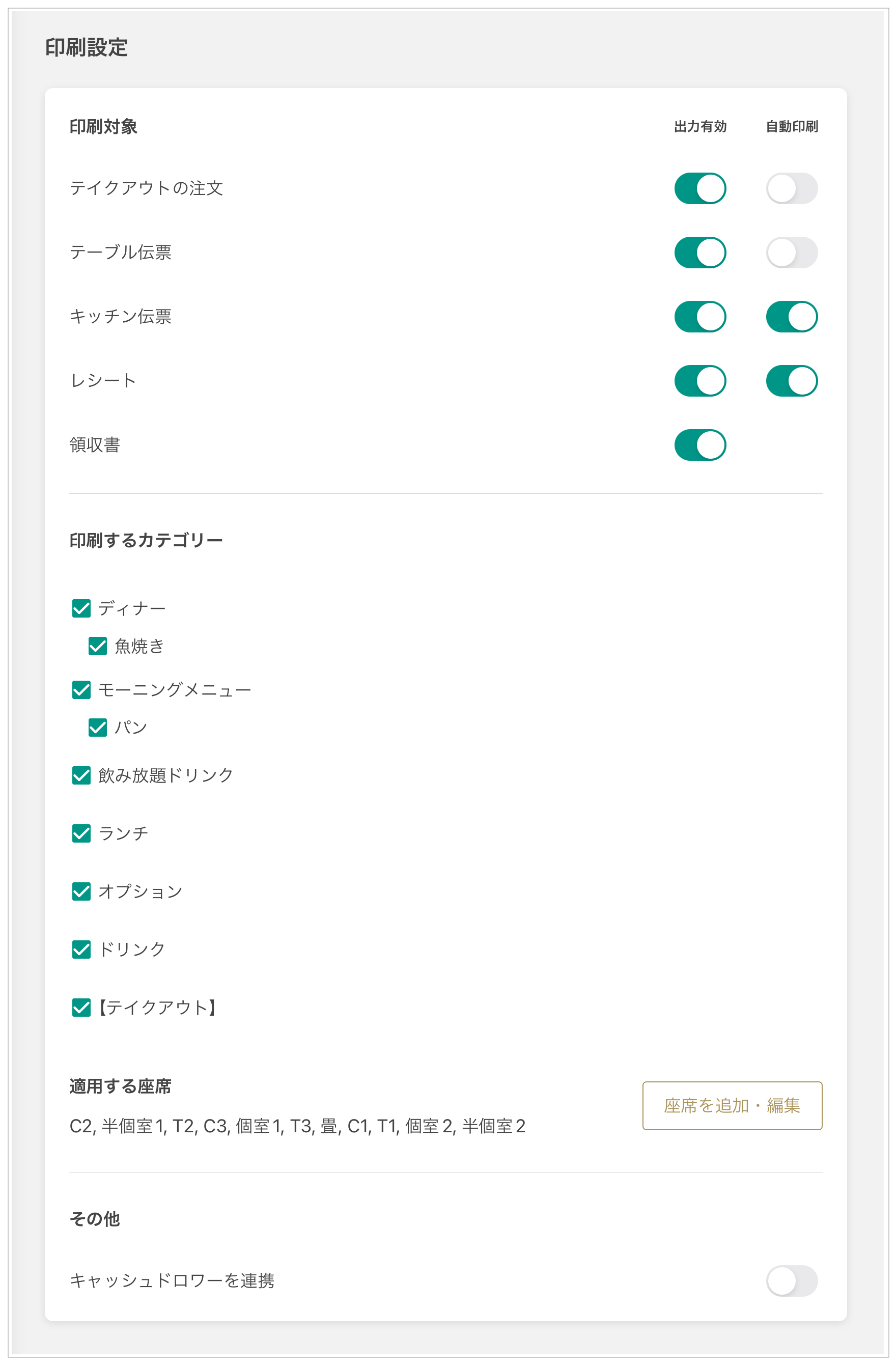896x1368 pixels.
Task: Toggle キッチン伝票 output enabled switch
Action: 699,317
